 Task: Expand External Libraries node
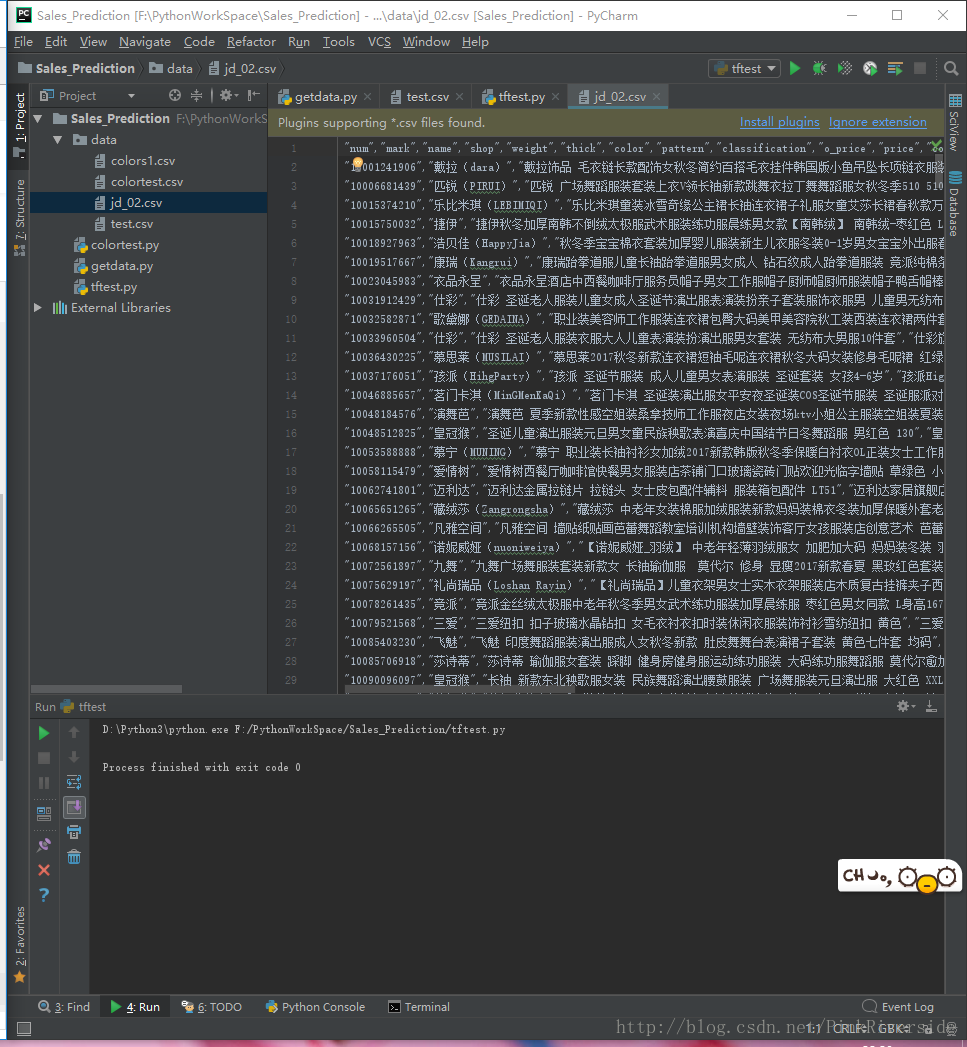38,308
